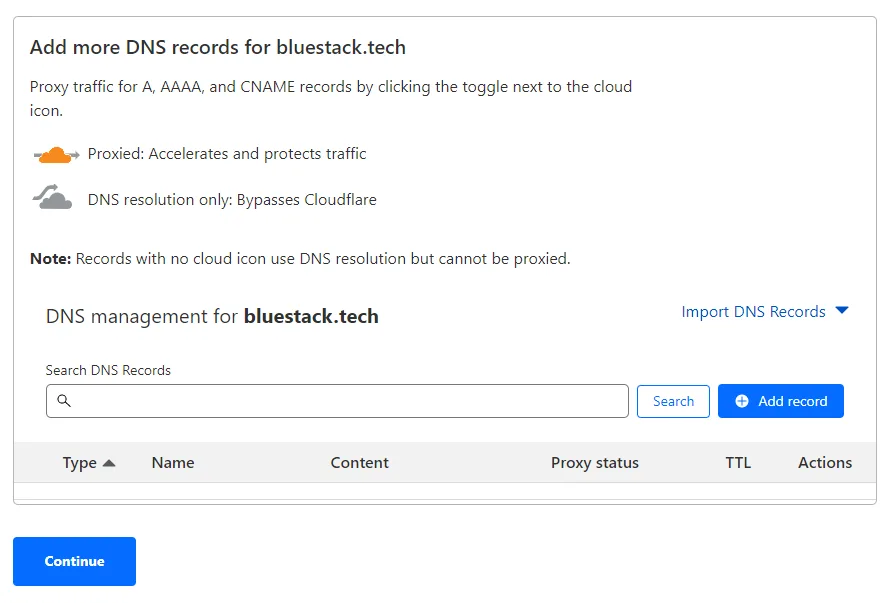The image size is (895, 603).
Task: Sort by Type using arrow icon
Action: 109,463
